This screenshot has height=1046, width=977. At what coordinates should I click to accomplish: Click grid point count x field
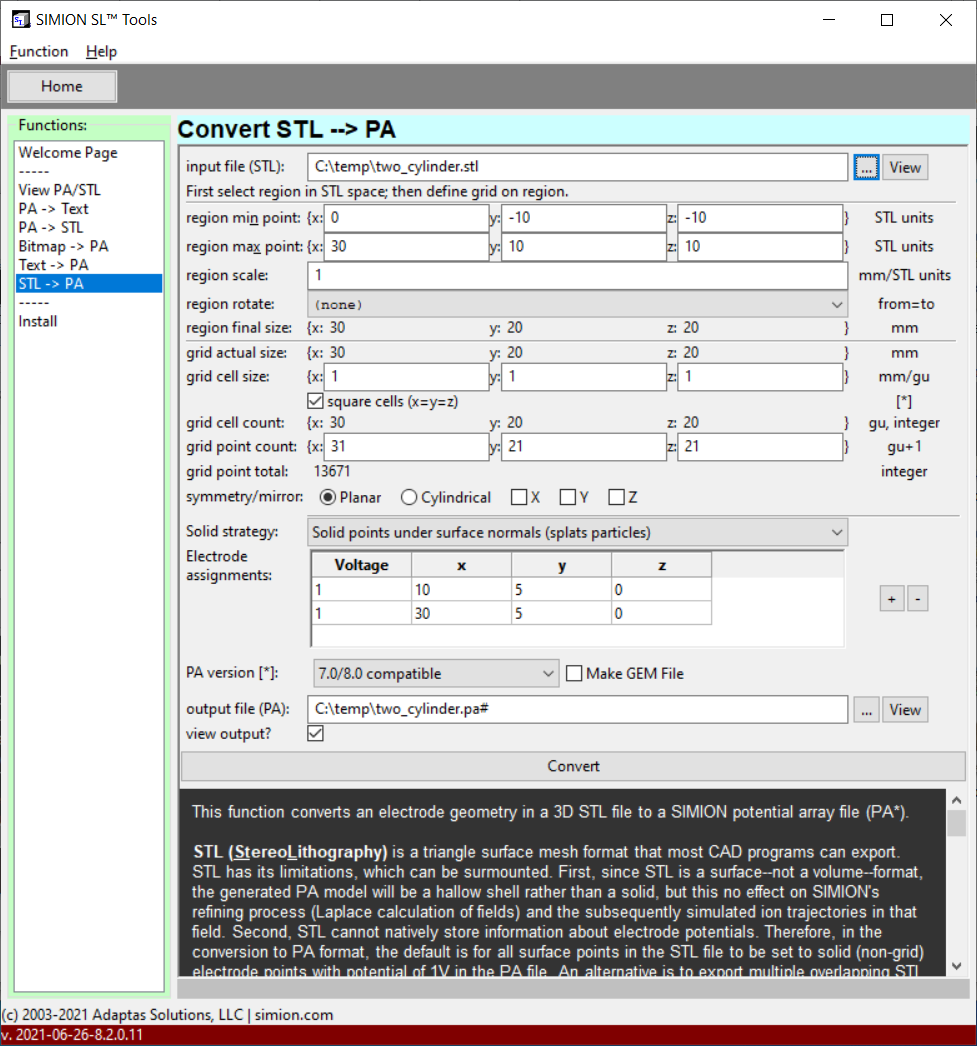[406, 447]
